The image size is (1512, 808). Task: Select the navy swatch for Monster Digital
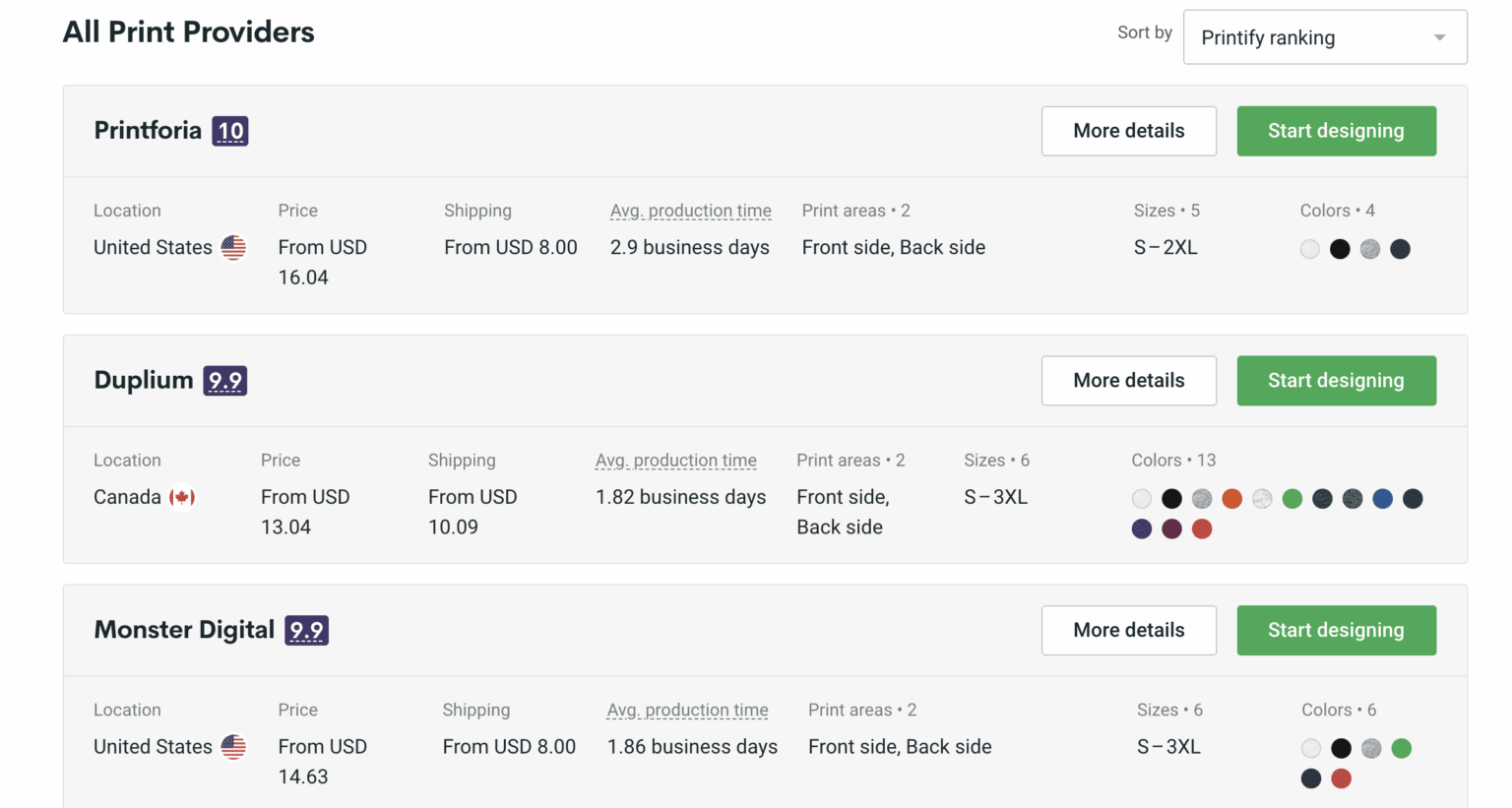pyautogui.click(x=1311, y=779)
